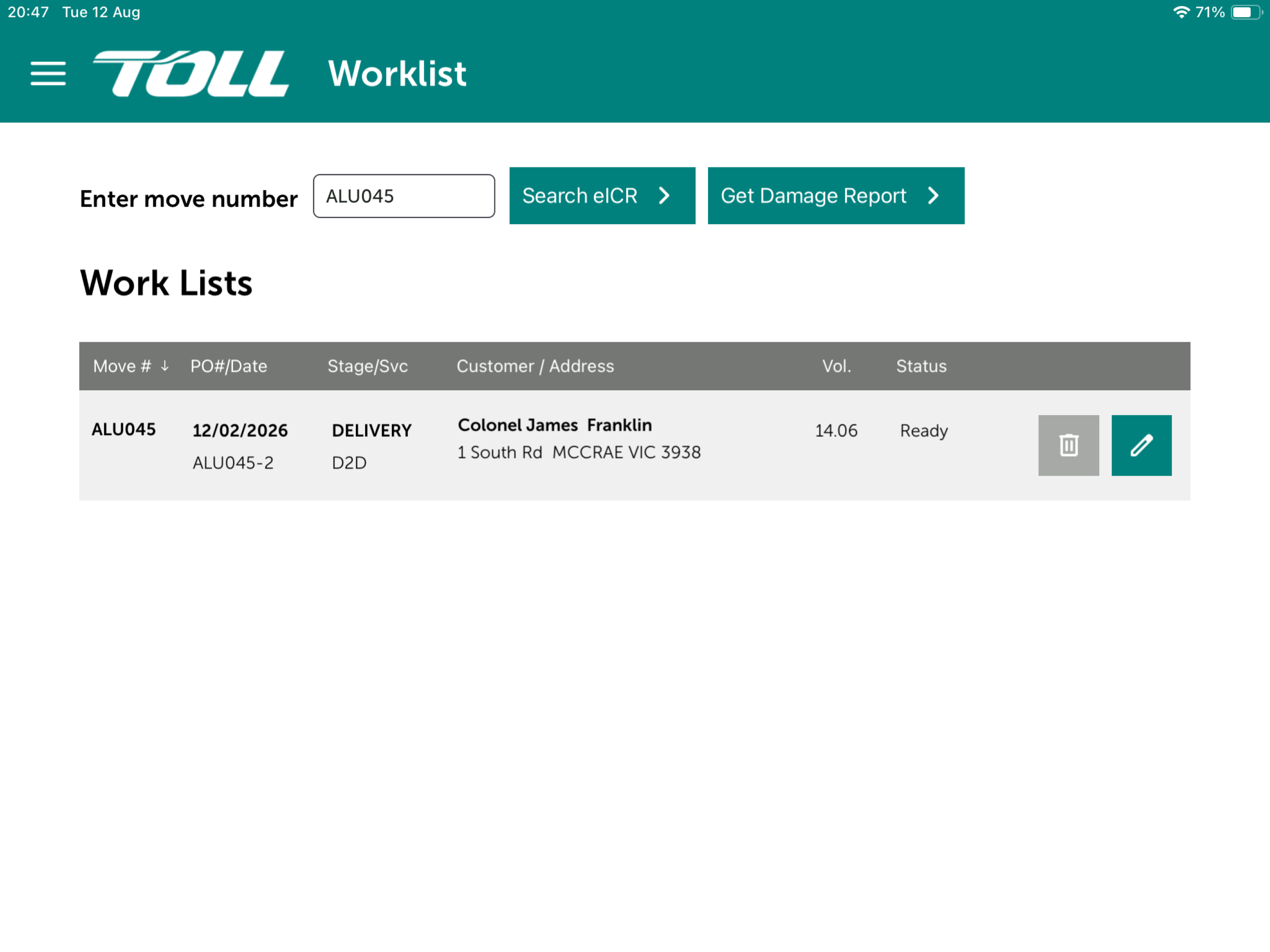Screen dimensions: 1270x952
Task: Click address 1 South Rd MCCRAE VIC 3938
Action: point(579,452)
